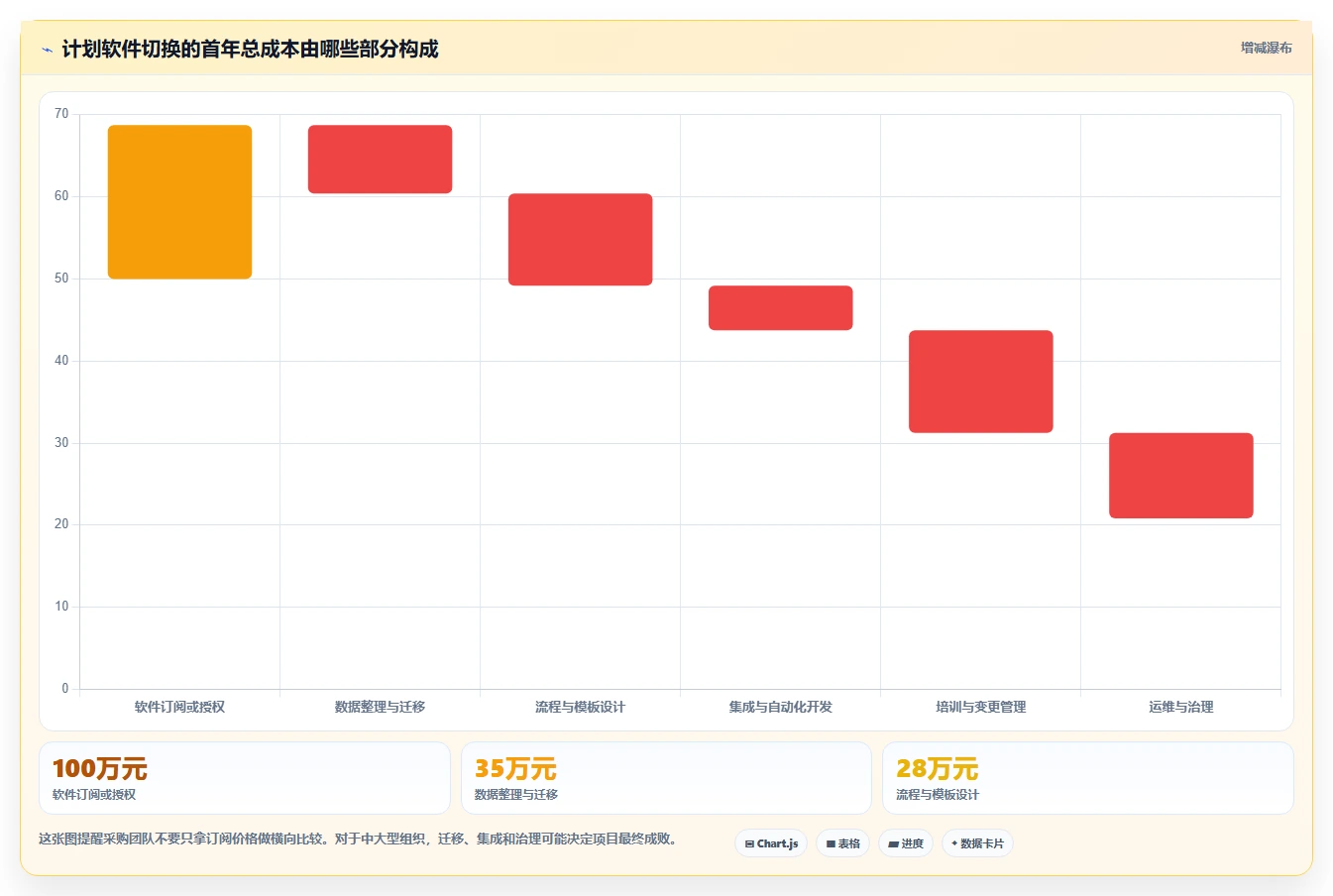This screenshot has width=1333, height=896.
Task: Click x-axis label 流程与模板设计
Action: [580, 707]
